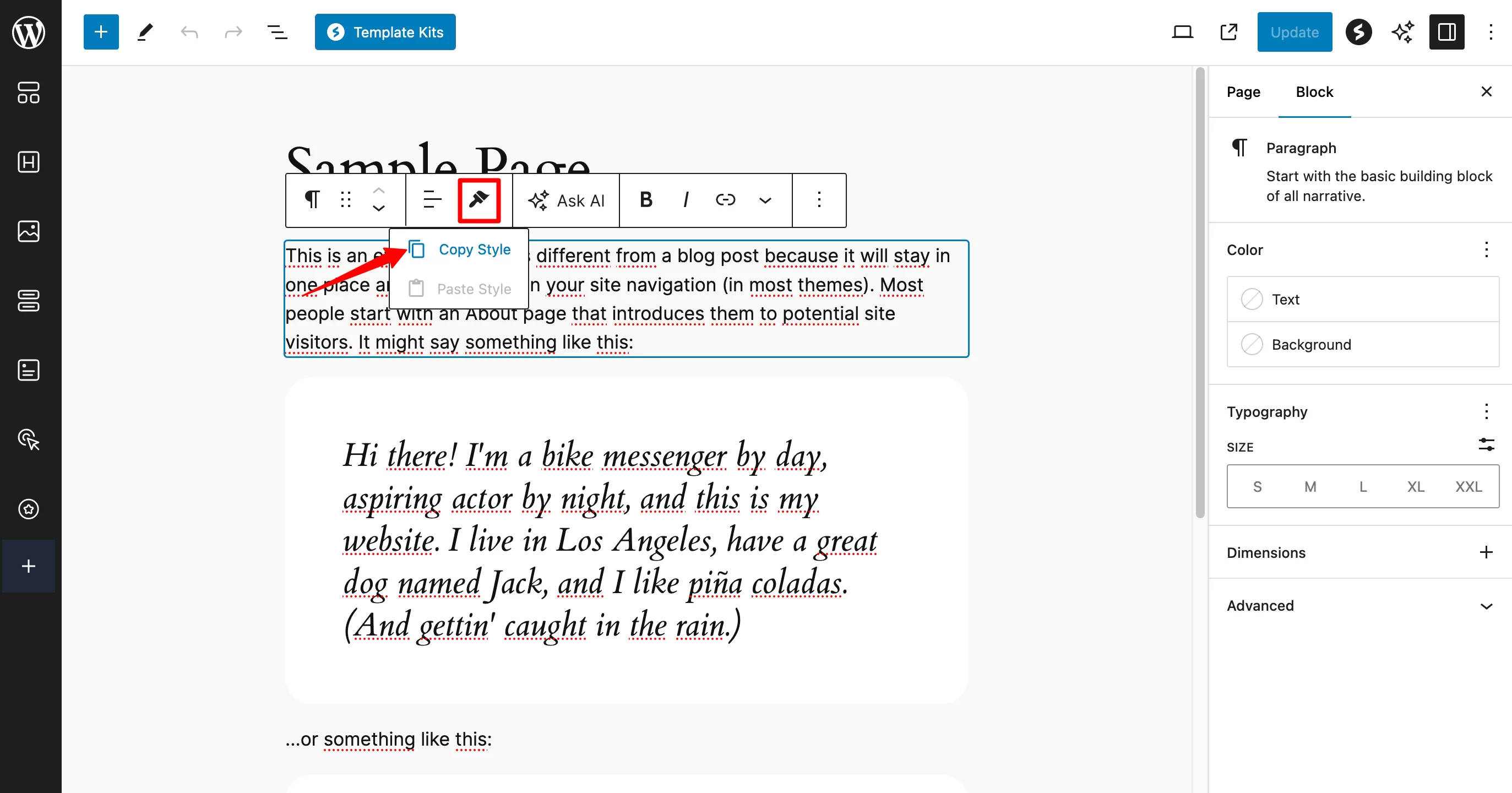1512x793 pixels.
Task: Click the Copy Style paintbrush icon
Action: 479,199
